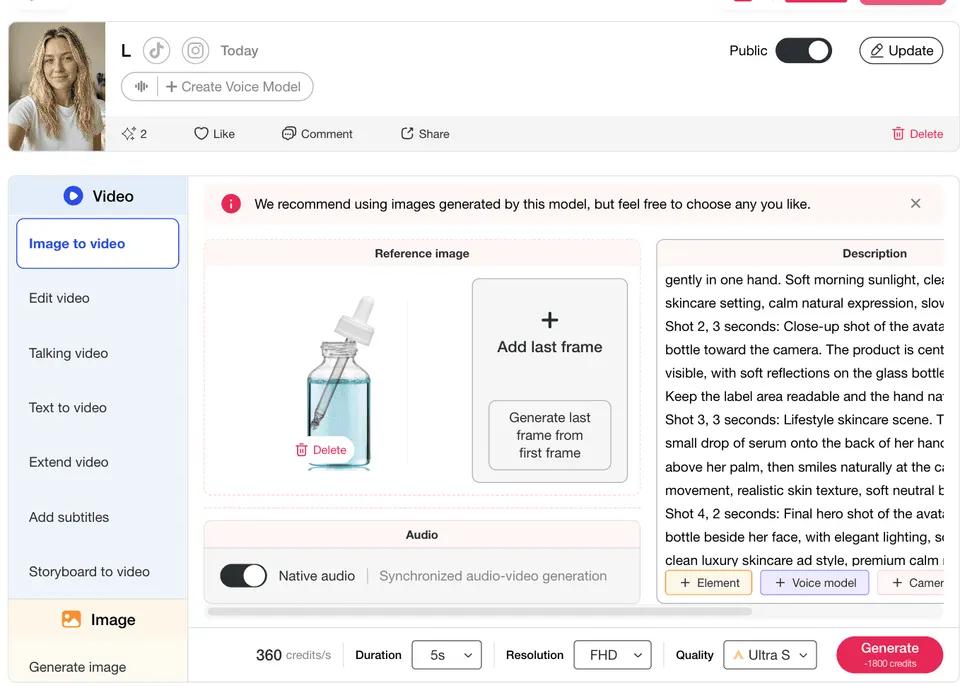Click the red info icon in the recommendation banner

[x=231, y=204]
